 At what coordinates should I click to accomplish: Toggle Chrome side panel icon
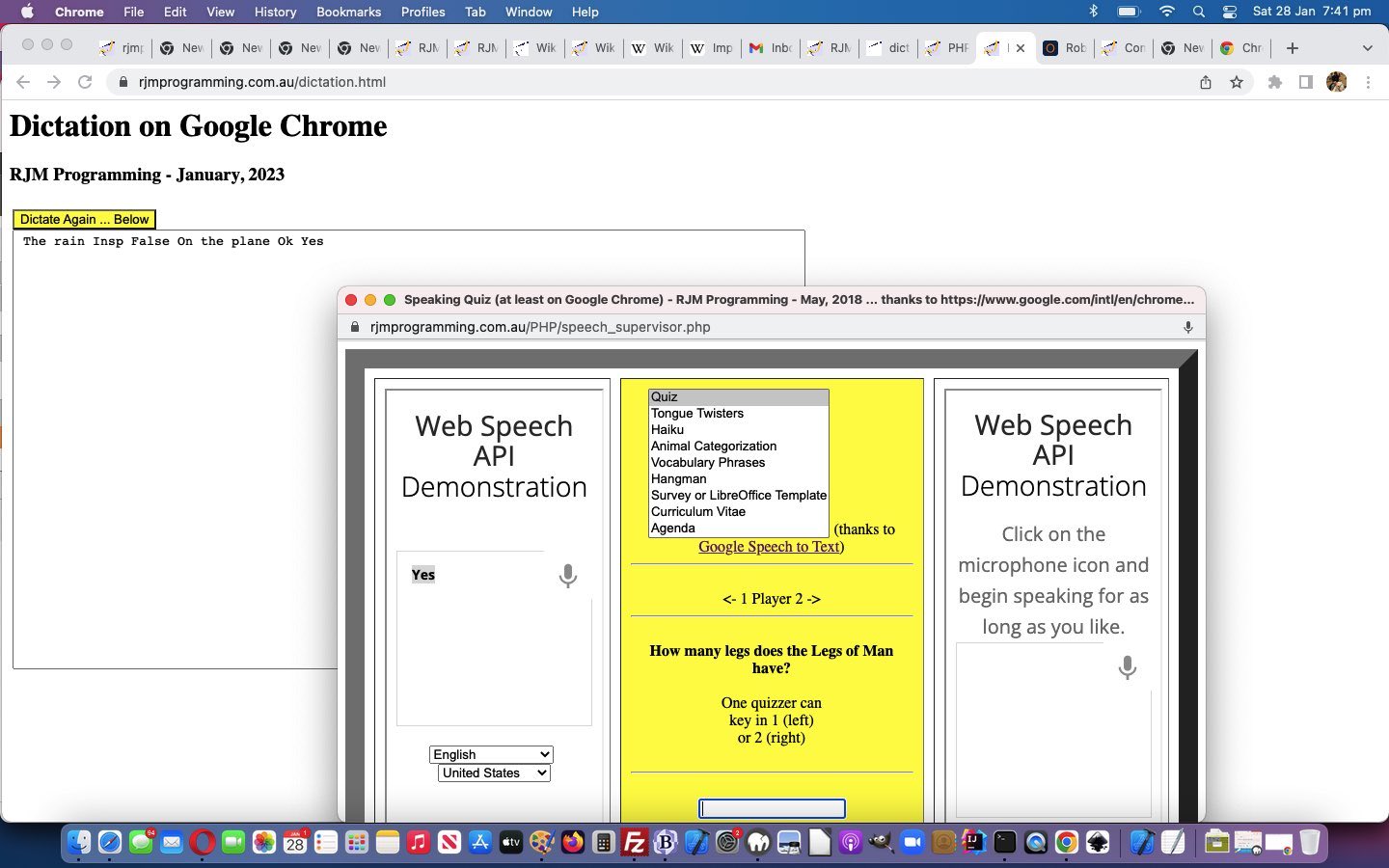point(1305,82)
